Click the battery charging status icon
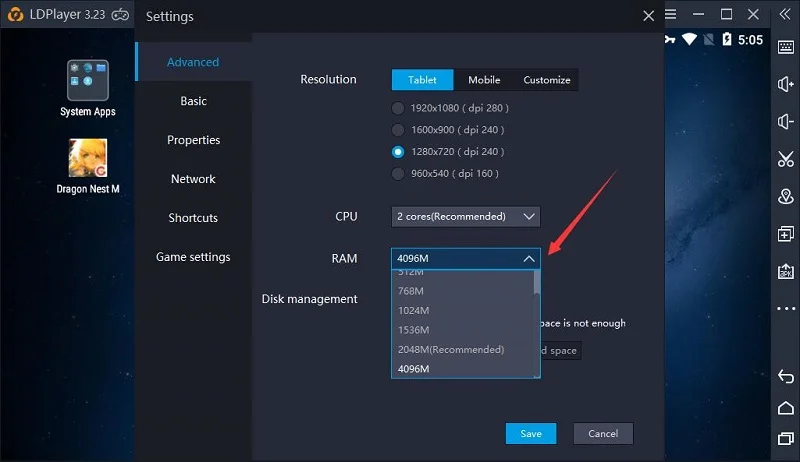Viewport: 800px width, 462px height. [x=727, y=39]
